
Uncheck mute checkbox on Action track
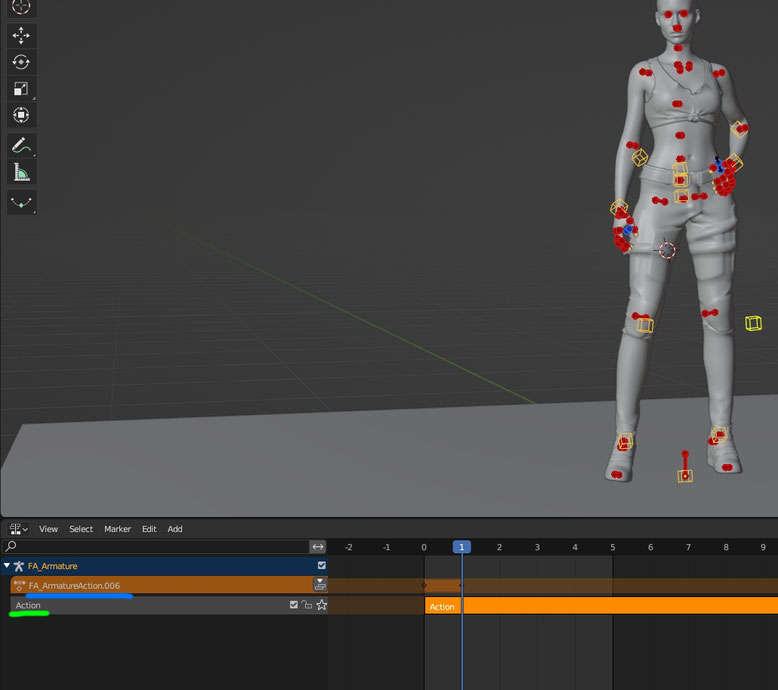point(293,605)
